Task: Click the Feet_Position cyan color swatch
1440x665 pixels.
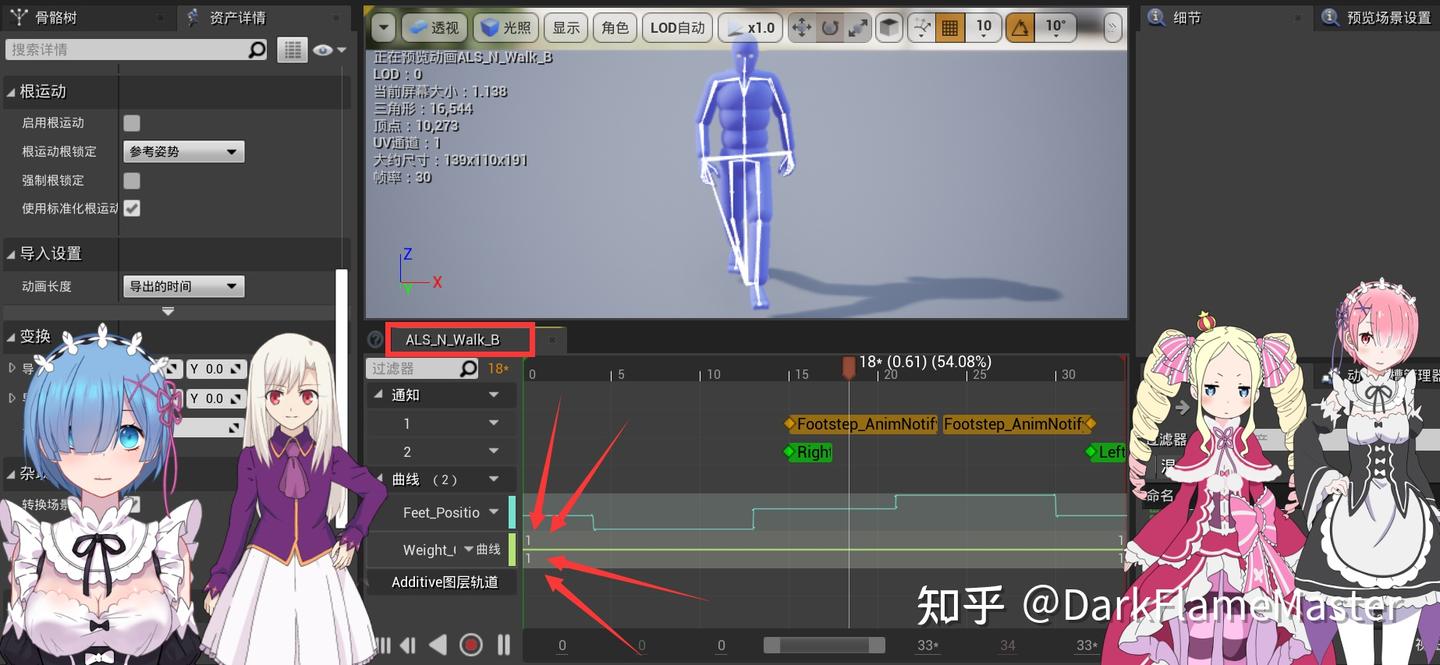Action: pos(512,512)
